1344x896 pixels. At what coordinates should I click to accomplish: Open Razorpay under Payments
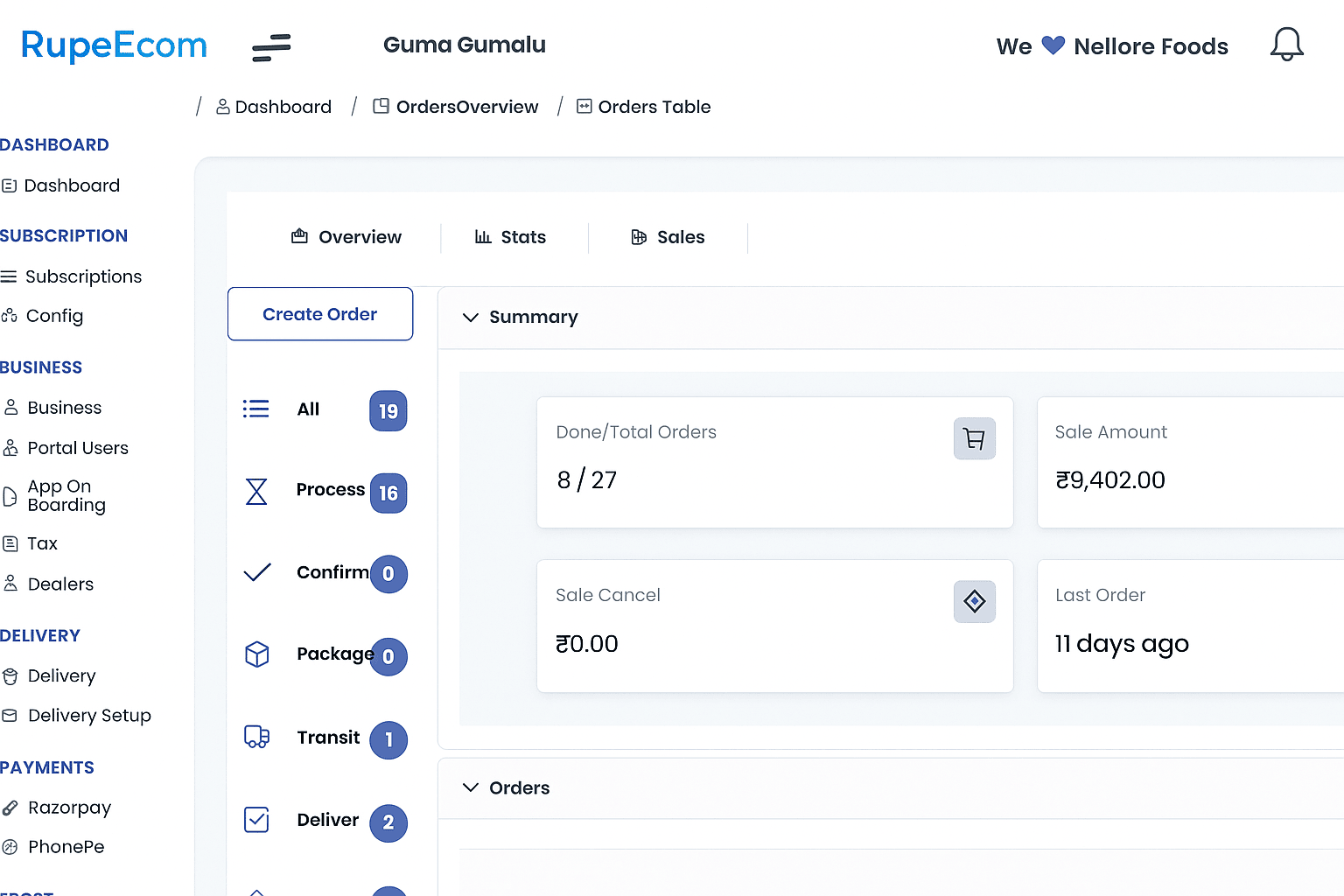[x=69, y=807]
